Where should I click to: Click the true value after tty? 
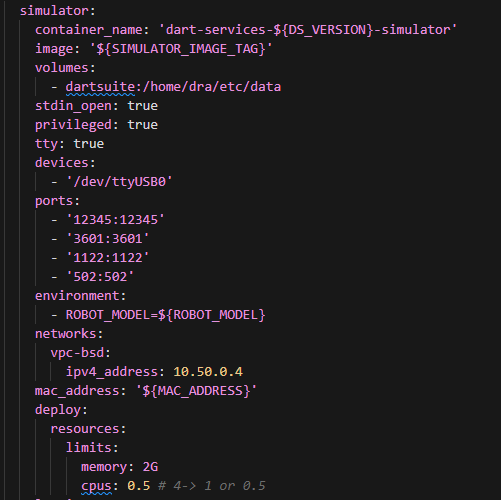click(89, 144)
